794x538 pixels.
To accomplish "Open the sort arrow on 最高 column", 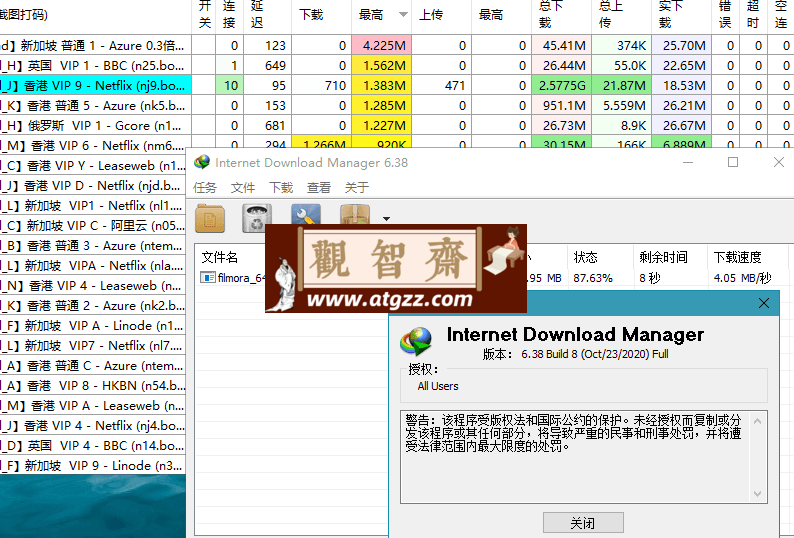I will click(x=403, y=15).
